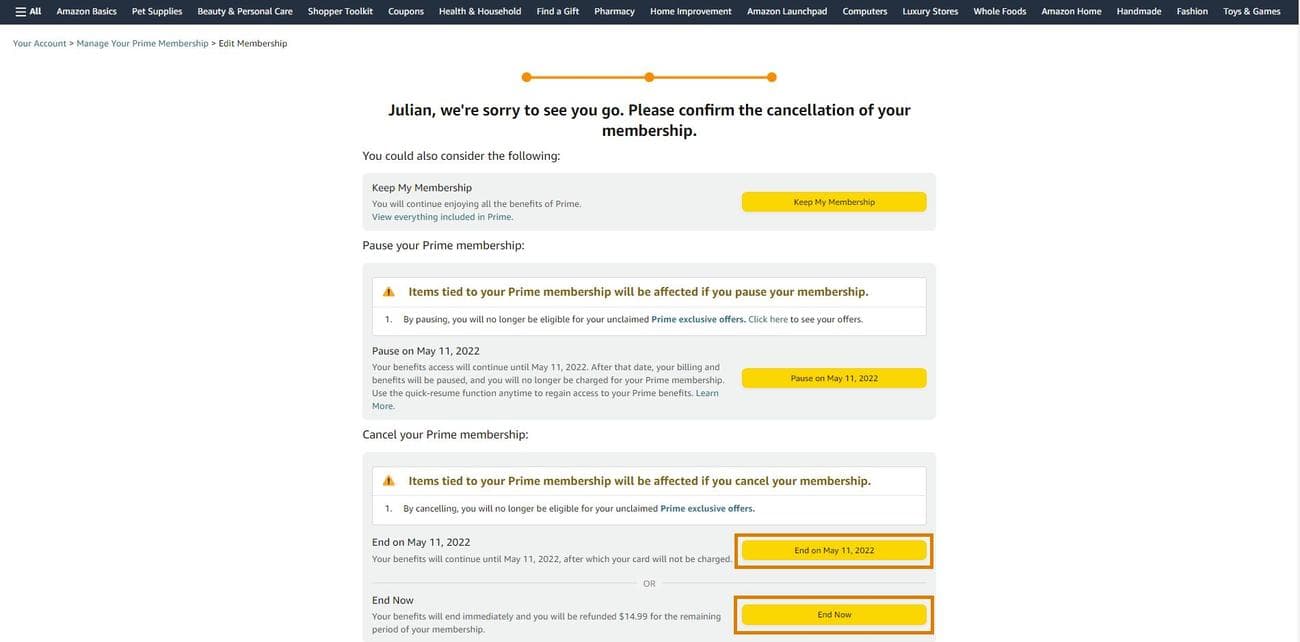Click the warning icon in the cancel membership notice
Screen dimensions: 1300x642
point(386,478)
